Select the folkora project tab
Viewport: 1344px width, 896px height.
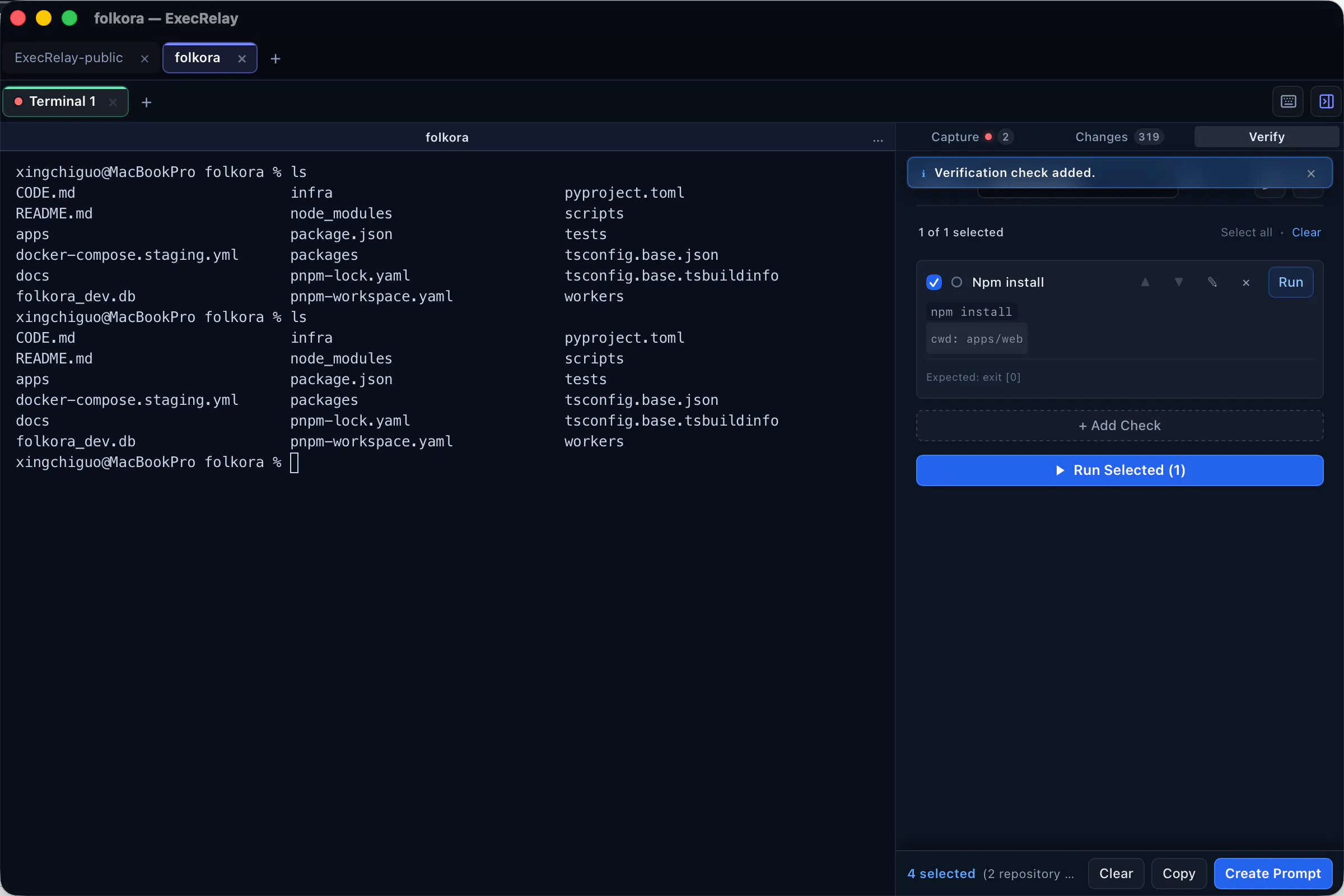(197, 58)
